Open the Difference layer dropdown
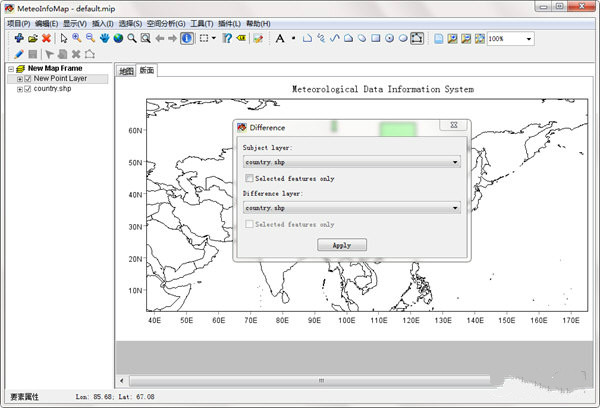This screenshot has width=600, height=408. pyautogui.click(x=455, y=208)
